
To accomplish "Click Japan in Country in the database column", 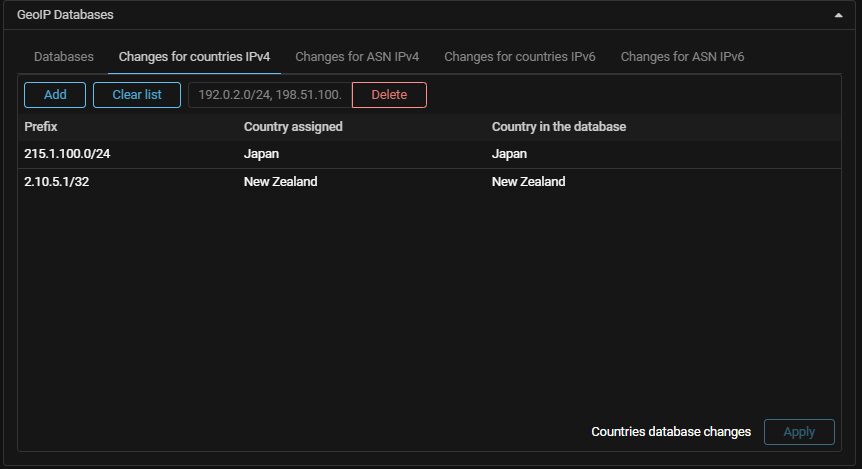I will (509, 155).
